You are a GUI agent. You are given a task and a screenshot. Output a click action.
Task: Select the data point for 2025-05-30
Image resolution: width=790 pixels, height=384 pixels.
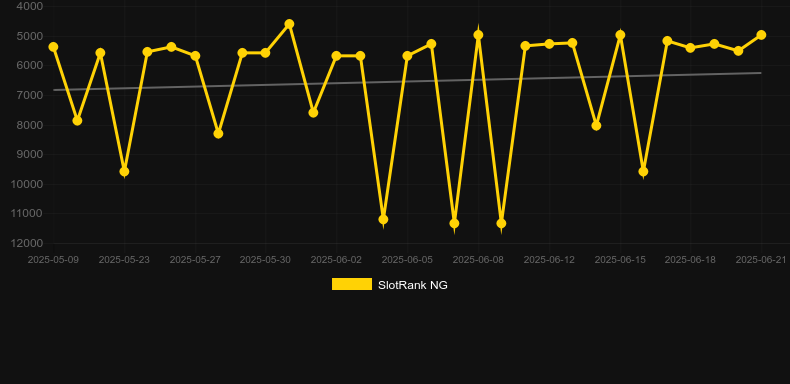click(x=266, y=53)
